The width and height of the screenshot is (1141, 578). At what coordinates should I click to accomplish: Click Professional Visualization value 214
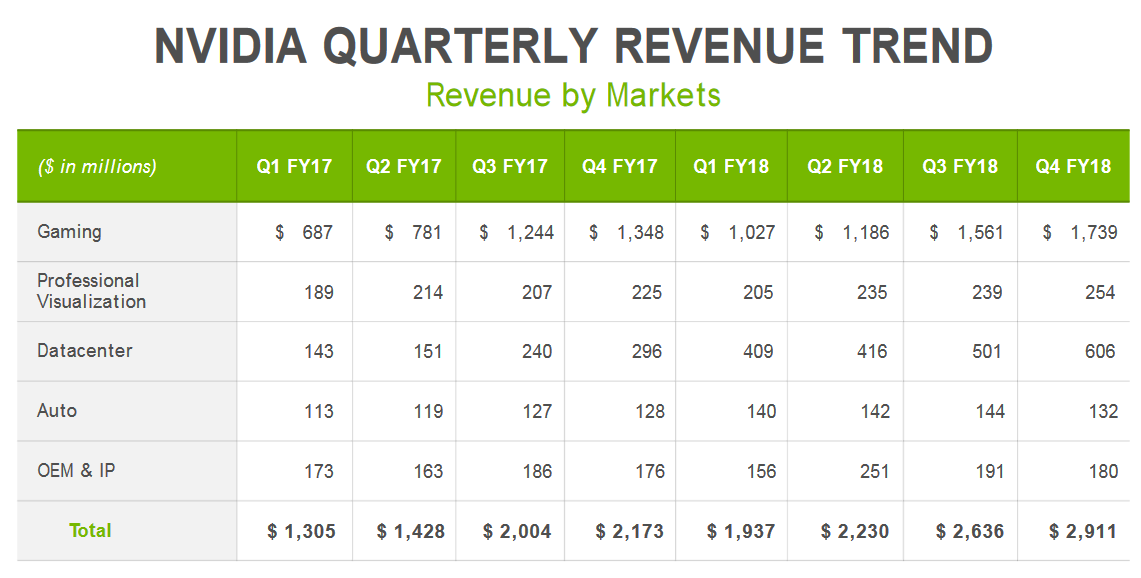428,293
